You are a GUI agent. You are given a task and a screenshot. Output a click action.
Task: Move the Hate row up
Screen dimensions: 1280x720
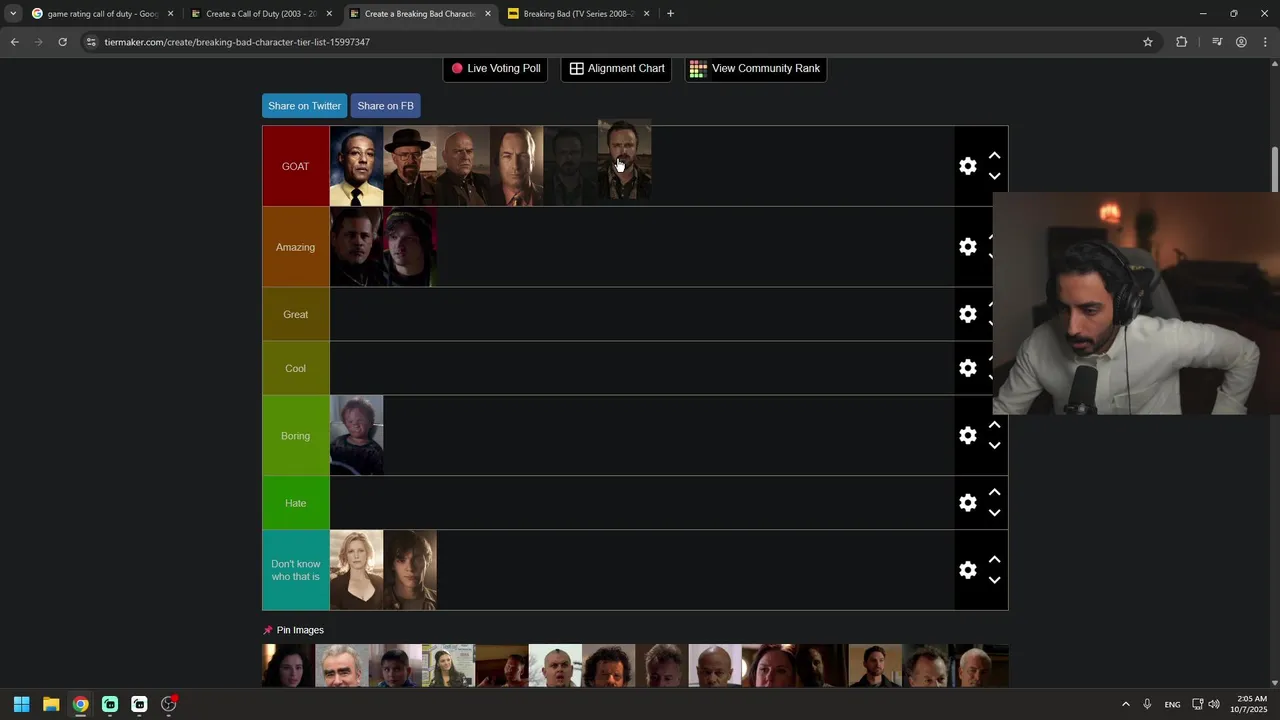994,492
